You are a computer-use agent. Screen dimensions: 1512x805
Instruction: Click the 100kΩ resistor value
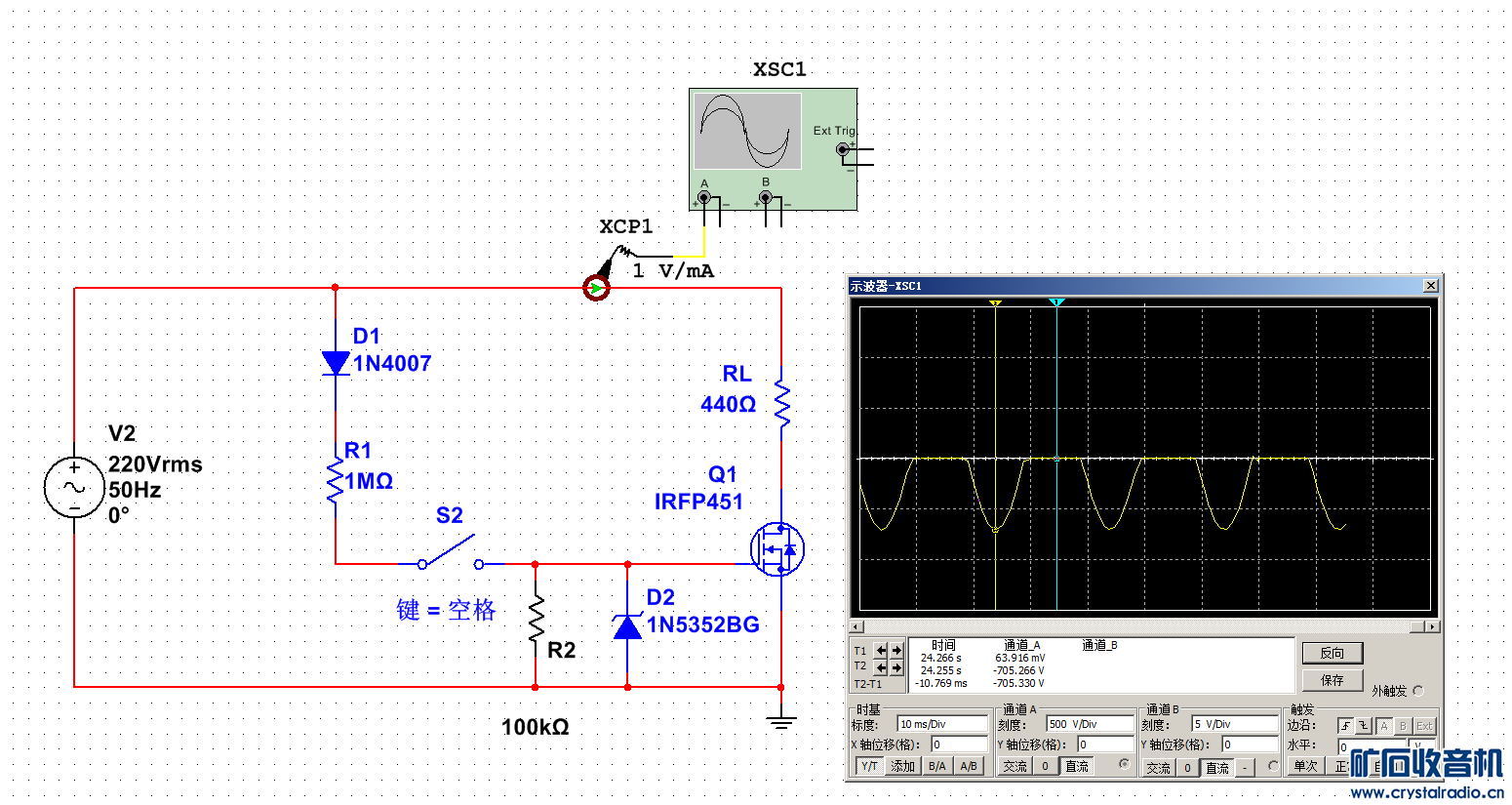click(536, 727)
